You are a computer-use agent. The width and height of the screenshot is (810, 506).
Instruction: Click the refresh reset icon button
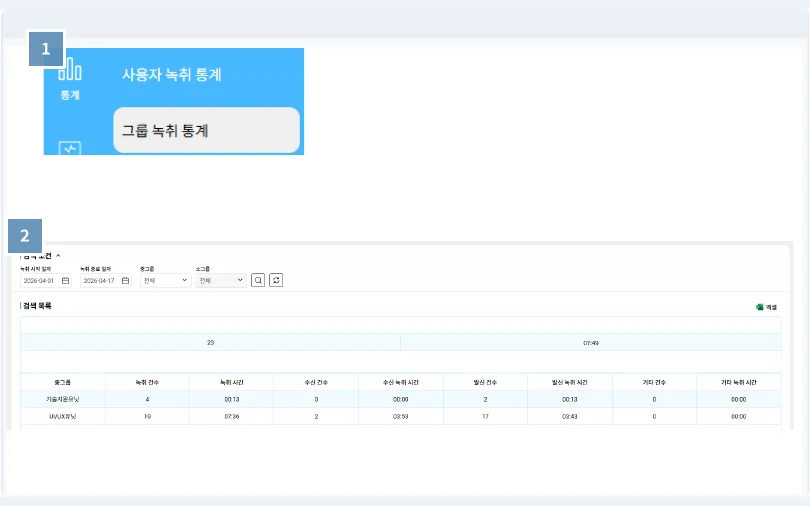[x=276, y=280]
